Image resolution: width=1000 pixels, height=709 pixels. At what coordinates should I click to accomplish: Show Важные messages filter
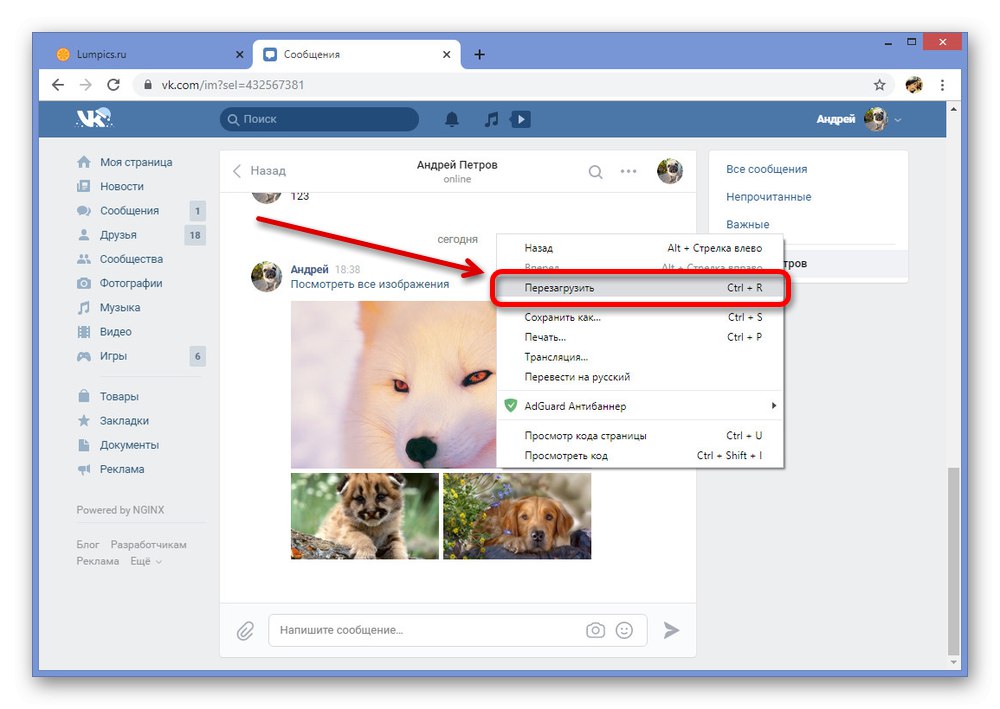[747, 224]
